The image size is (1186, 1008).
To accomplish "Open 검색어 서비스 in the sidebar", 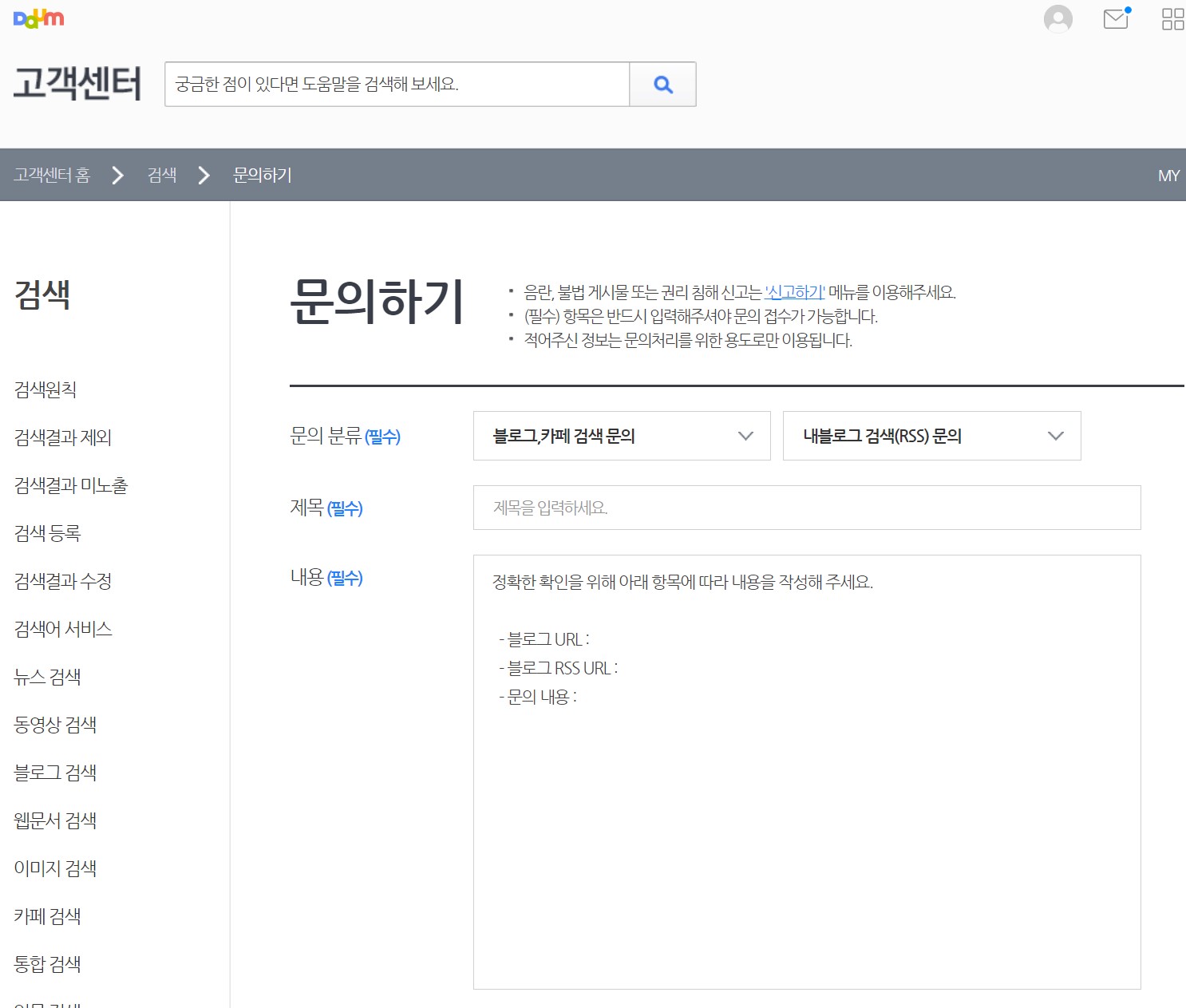I will click(63, 629).
